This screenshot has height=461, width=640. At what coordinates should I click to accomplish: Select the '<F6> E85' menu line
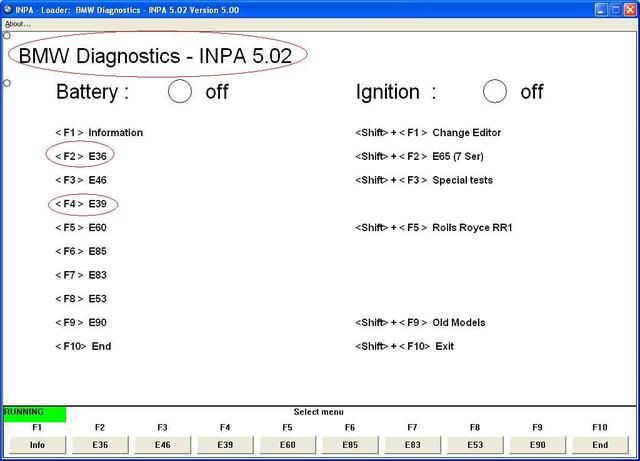(81, 251)
